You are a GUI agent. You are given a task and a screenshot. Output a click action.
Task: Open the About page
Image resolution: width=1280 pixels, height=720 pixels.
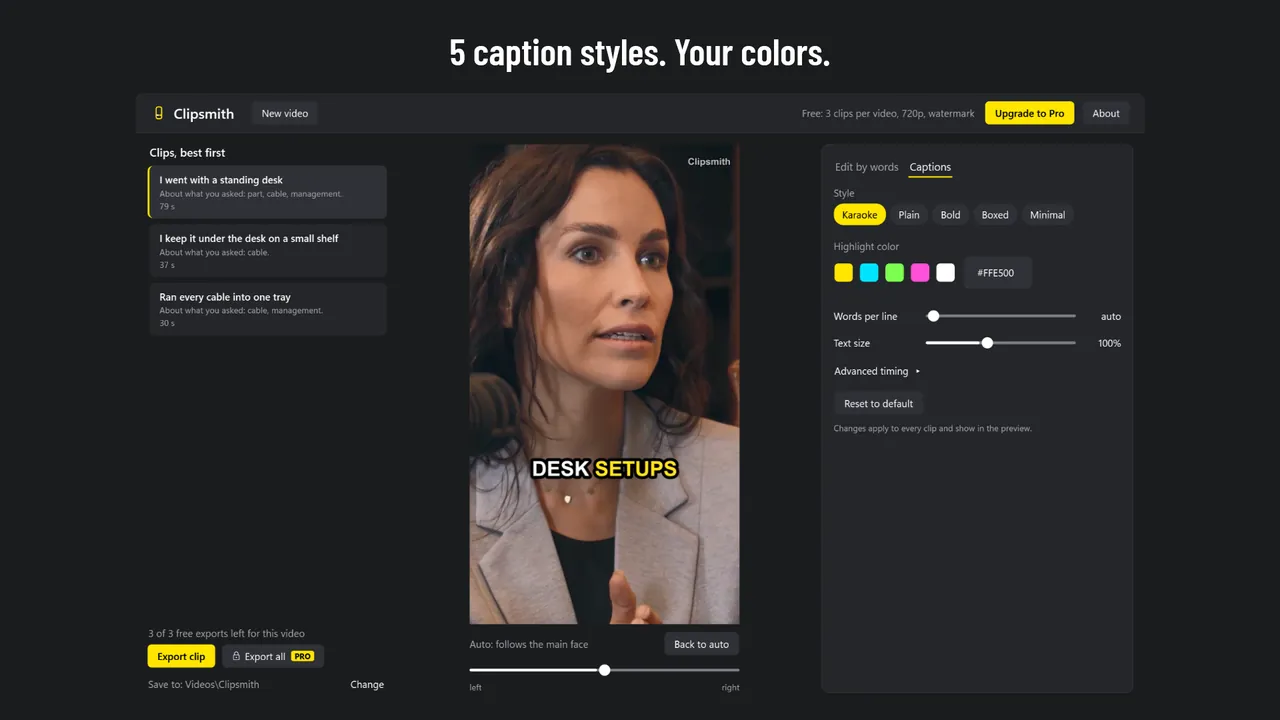[1106, 113]
